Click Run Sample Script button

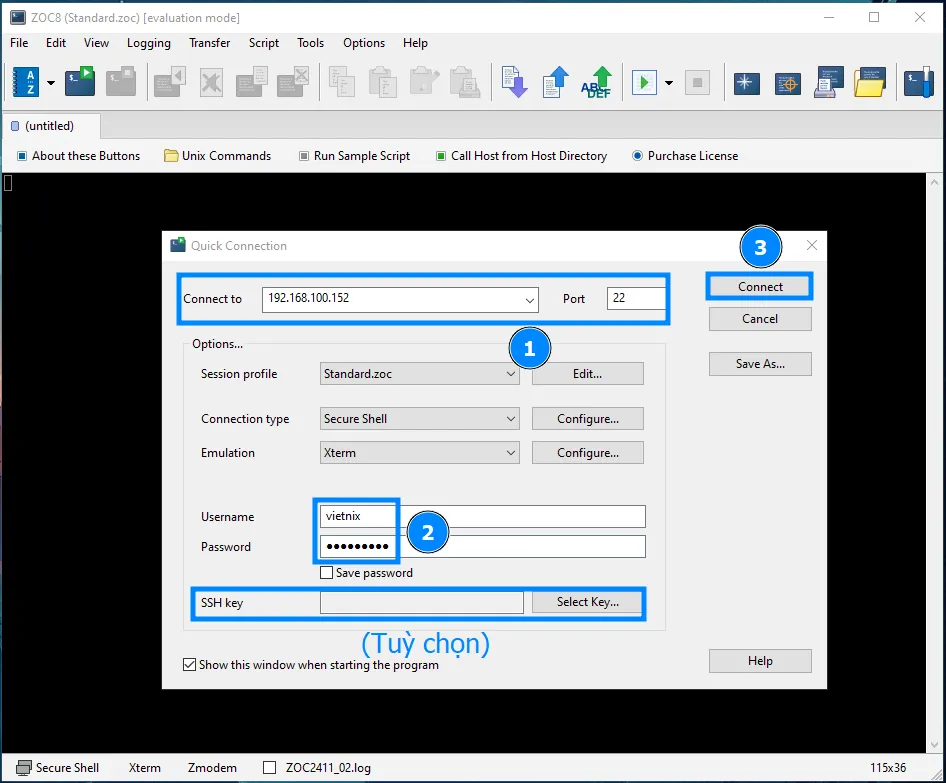coord(355,156)
